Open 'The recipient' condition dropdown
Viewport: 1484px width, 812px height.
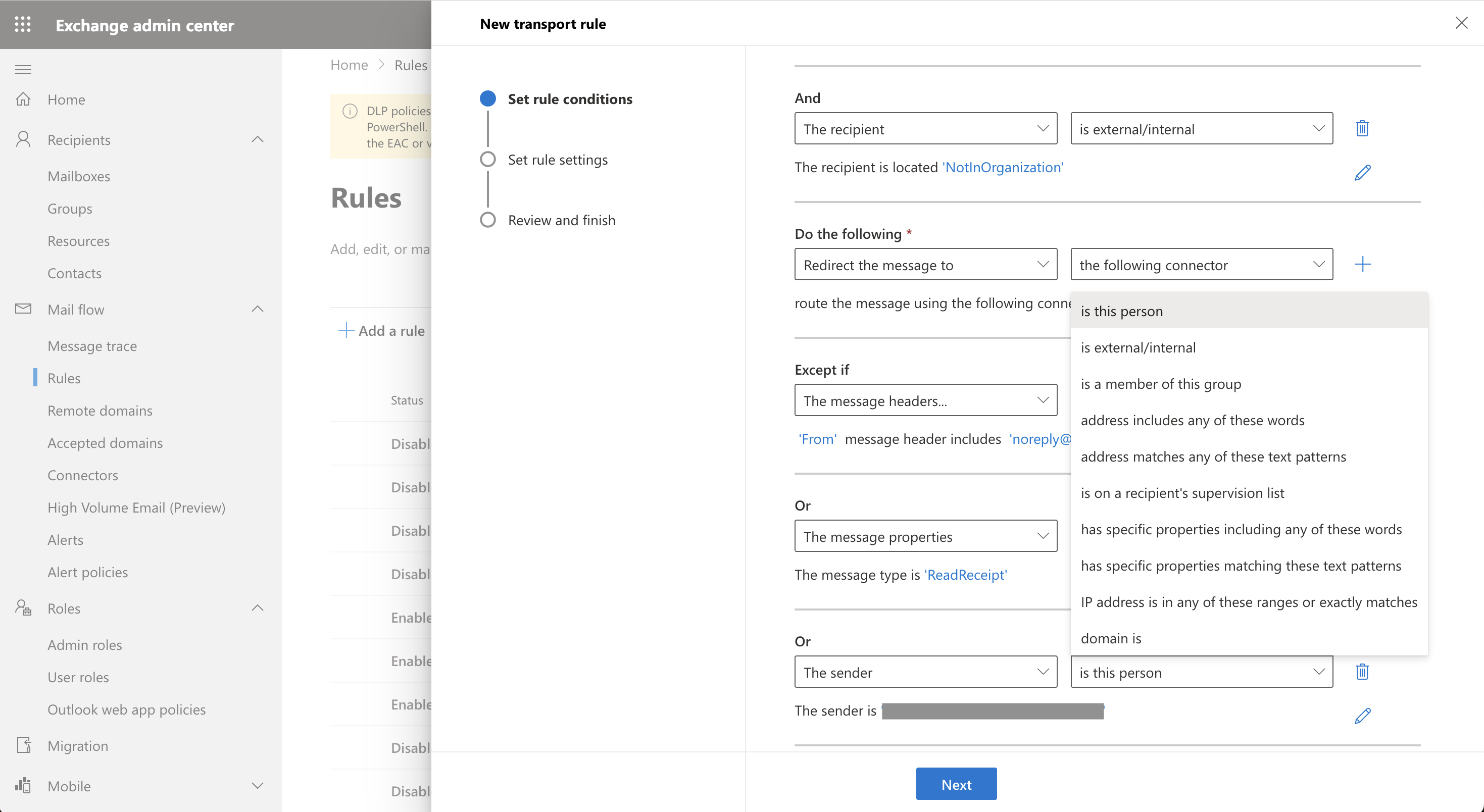(x=926, y=128)
